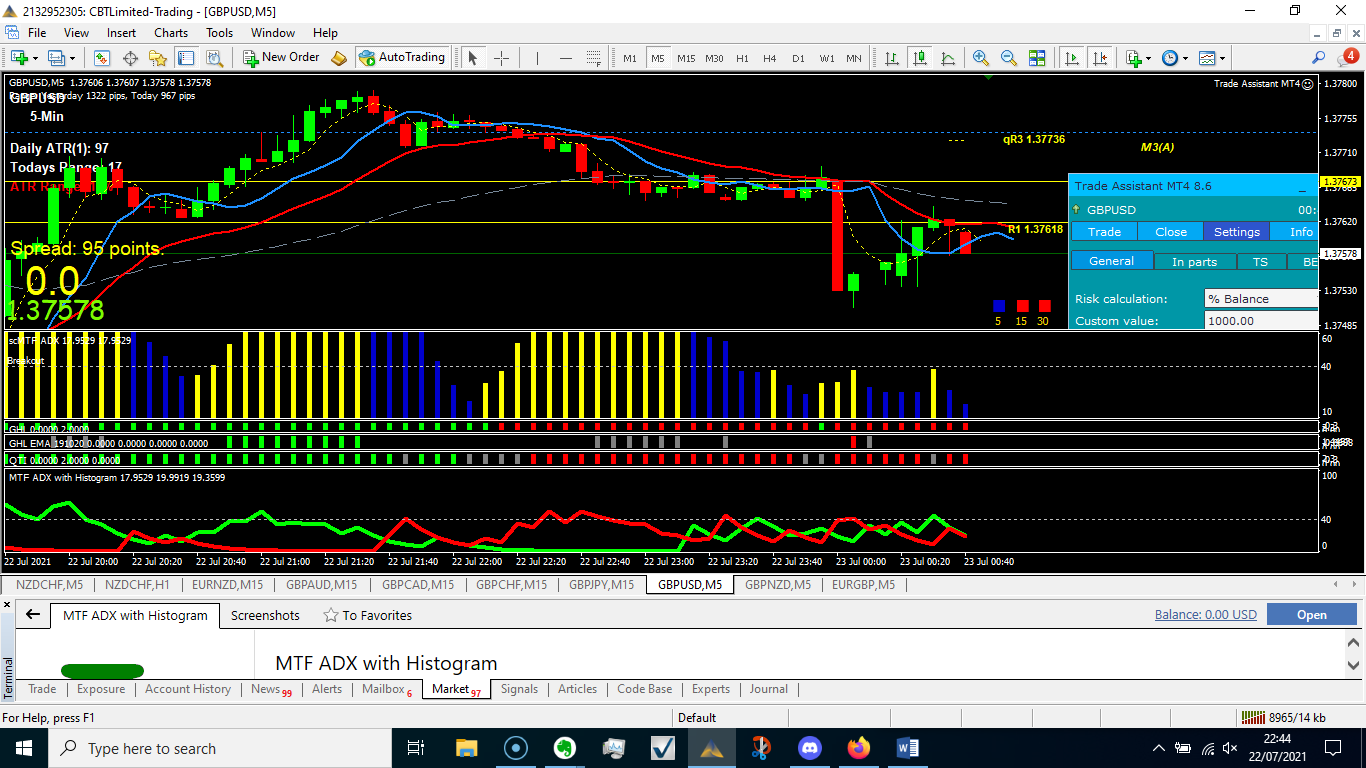This screenshot has height=768, width=1366.
Task: Open the toolbar search magnifier
Action: click(1319, 58)
